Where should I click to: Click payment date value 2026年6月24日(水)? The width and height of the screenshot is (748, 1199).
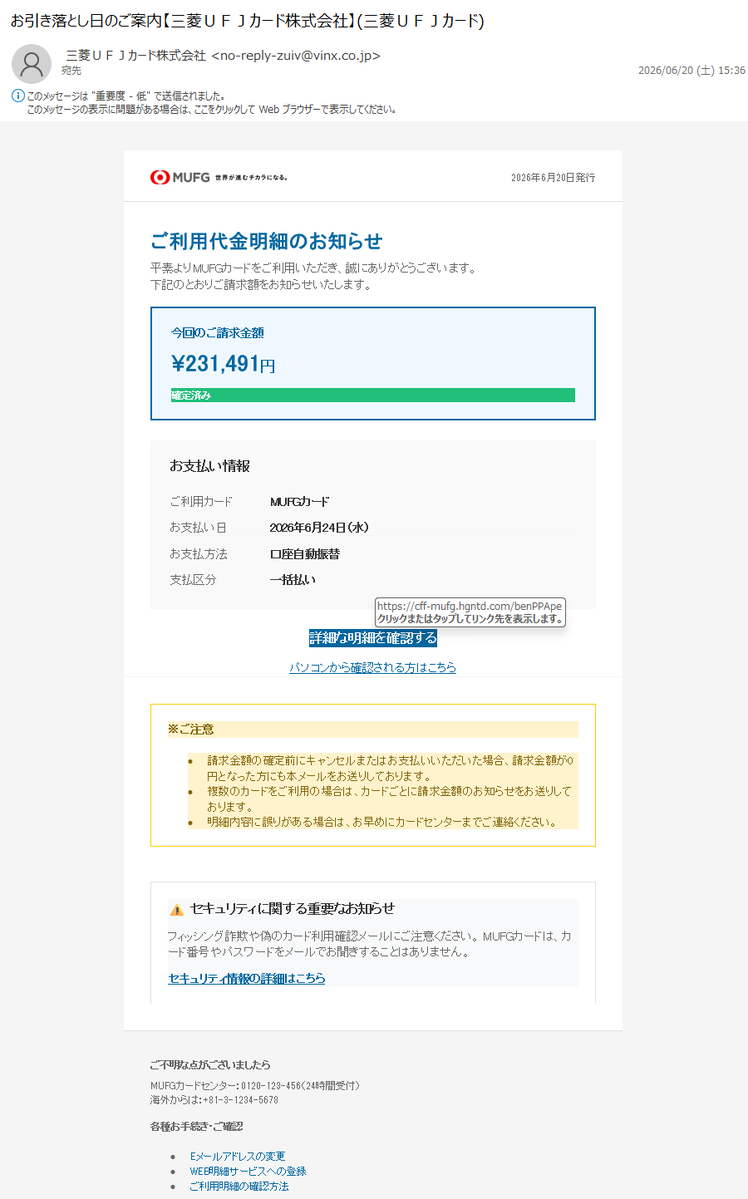(x=319, y=528)
